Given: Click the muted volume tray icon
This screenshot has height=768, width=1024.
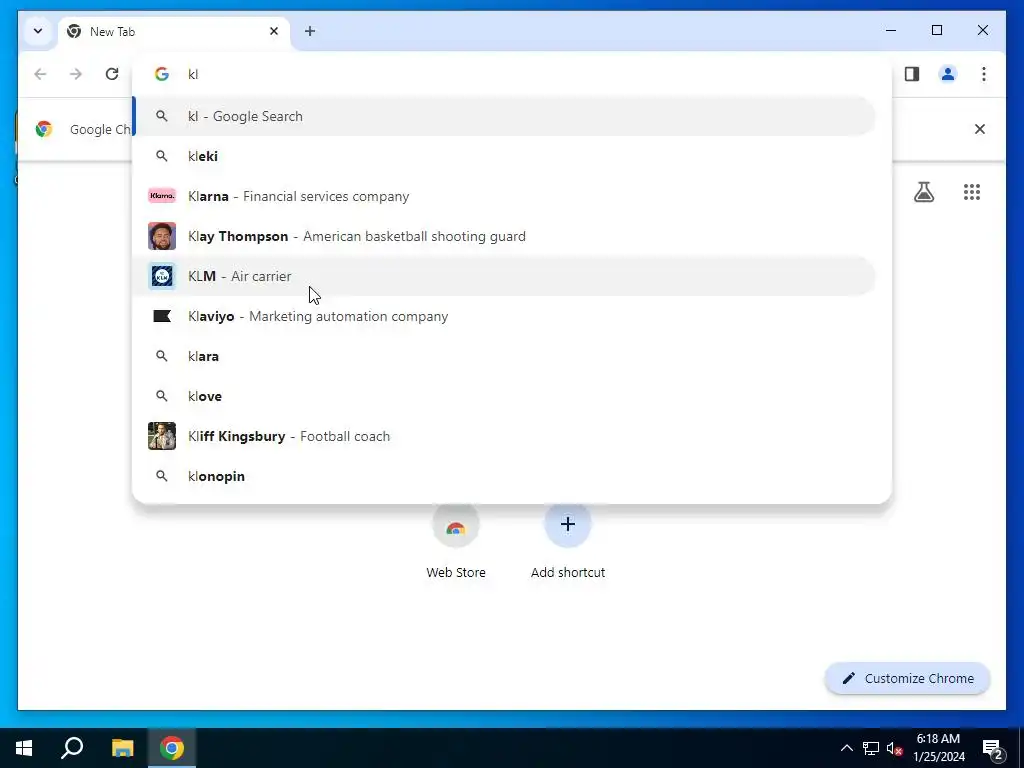Looking at the screenshot, I should tap(895, 748).
